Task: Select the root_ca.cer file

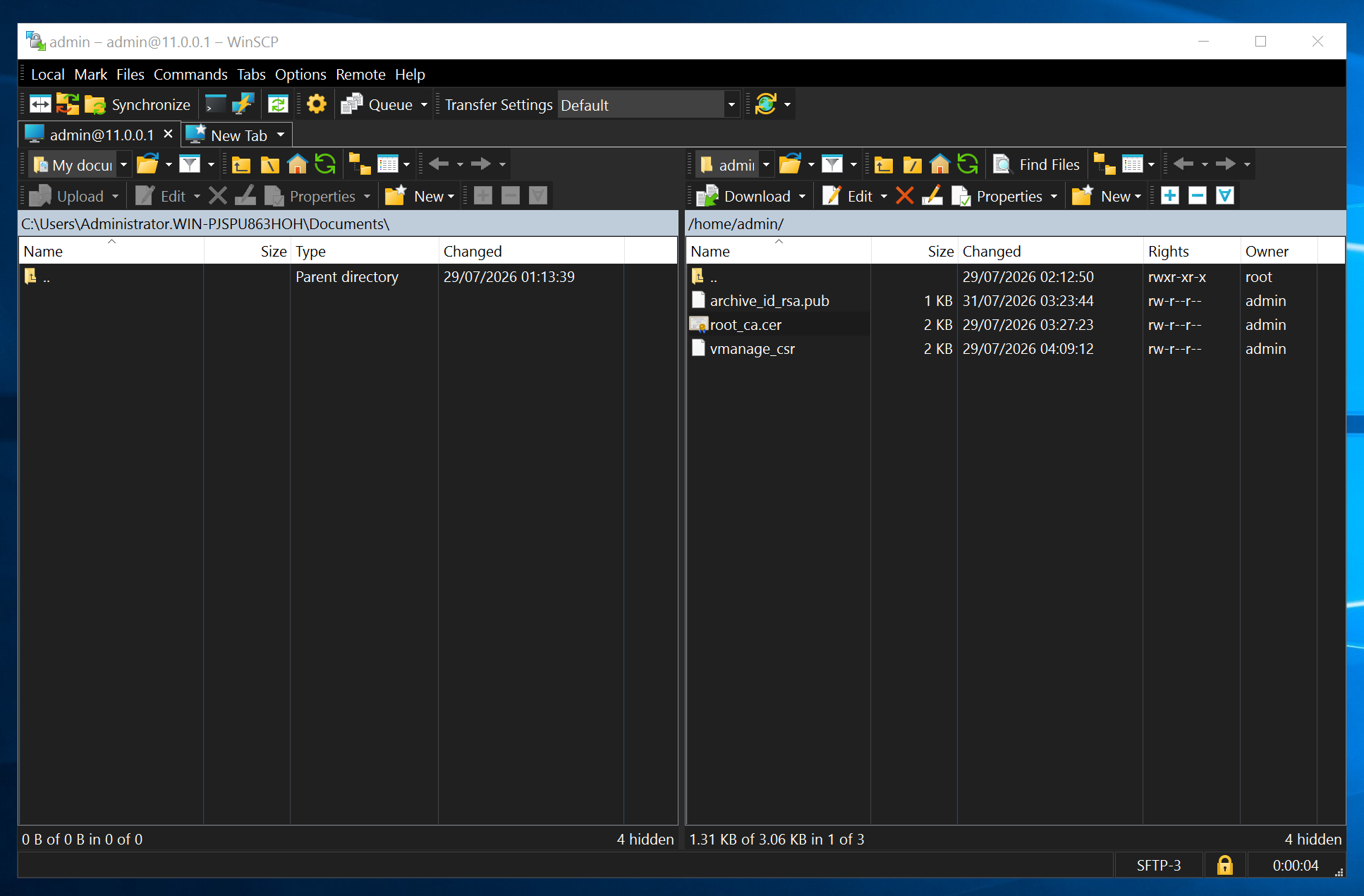Action: pyautogui.click(x=746, y=324)
